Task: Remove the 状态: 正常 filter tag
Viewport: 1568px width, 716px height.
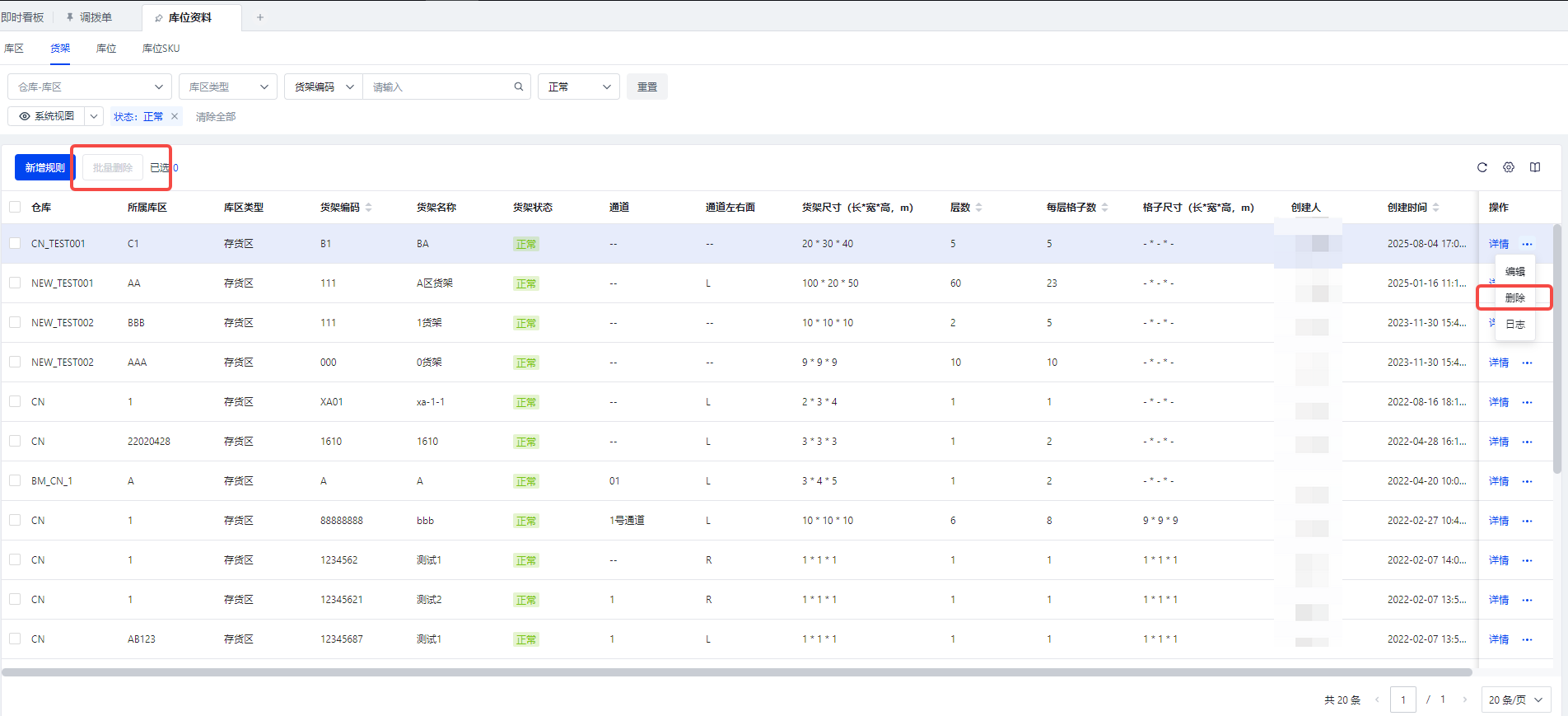Action: tap(175, 116)
